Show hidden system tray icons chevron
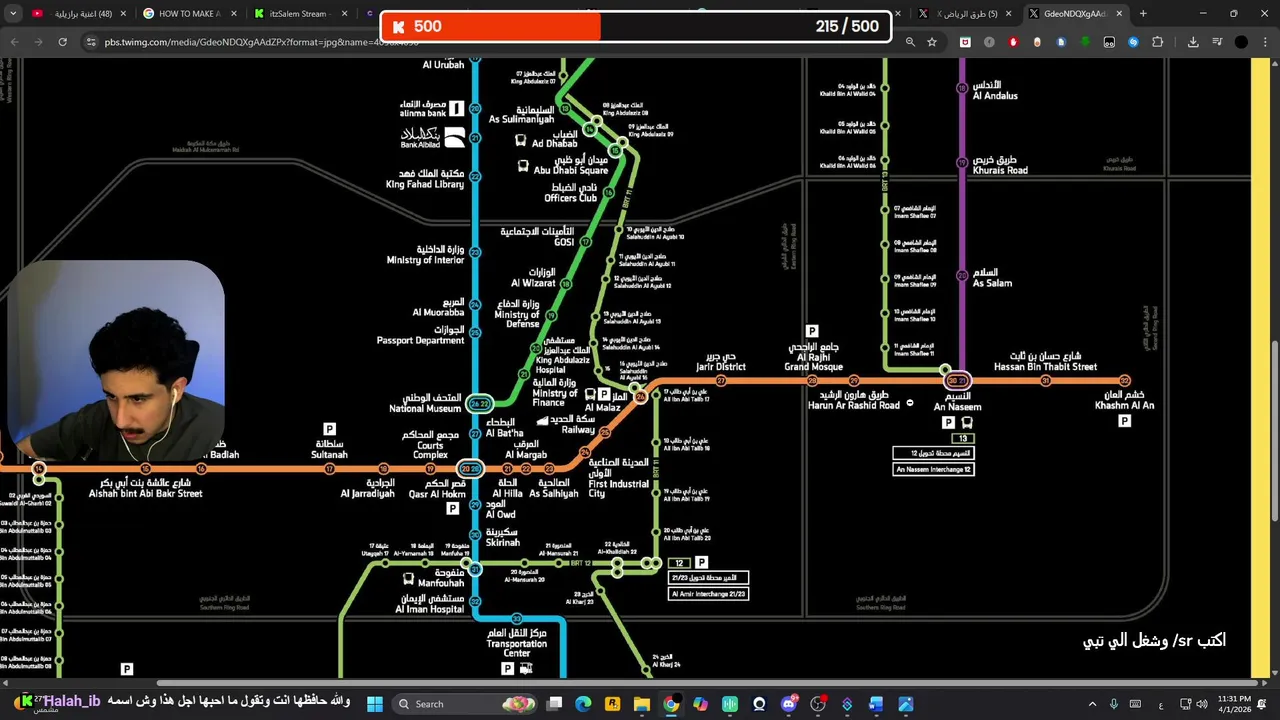 click(1092, 704)
